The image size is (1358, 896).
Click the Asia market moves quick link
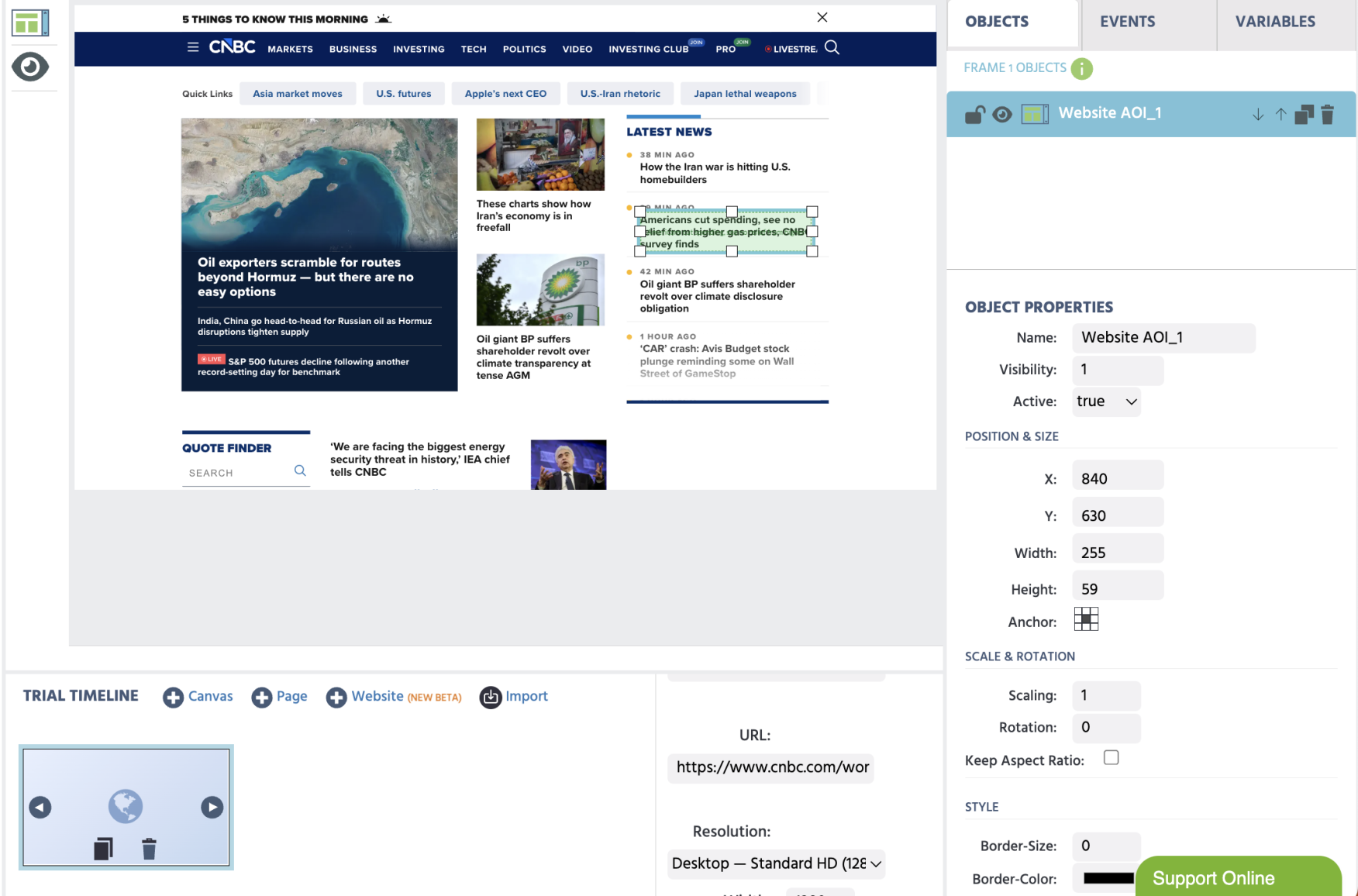click(x=298, y=94)
